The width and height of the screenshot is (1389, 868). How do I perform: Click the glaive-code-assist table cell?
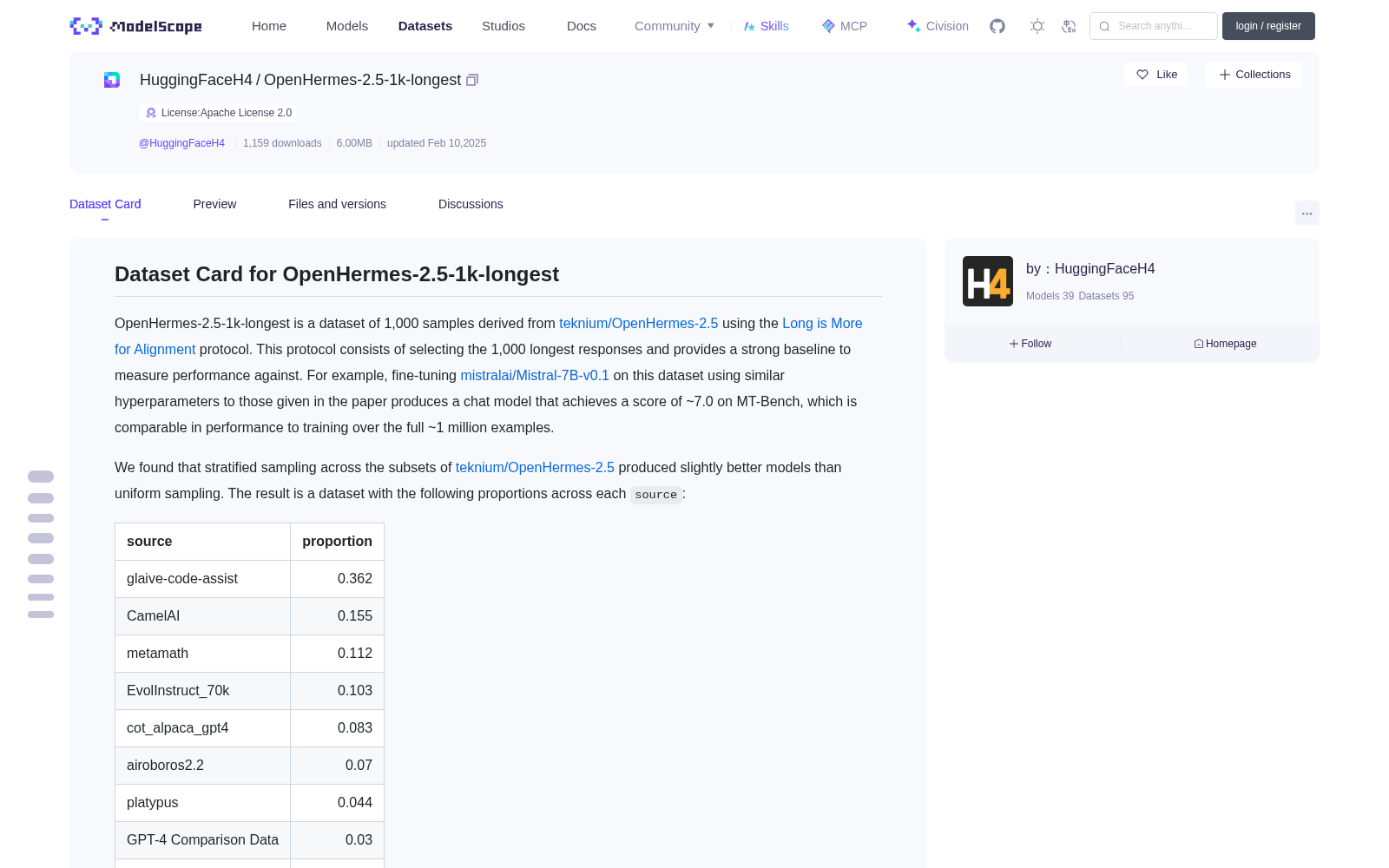click(x=202, y=579)
